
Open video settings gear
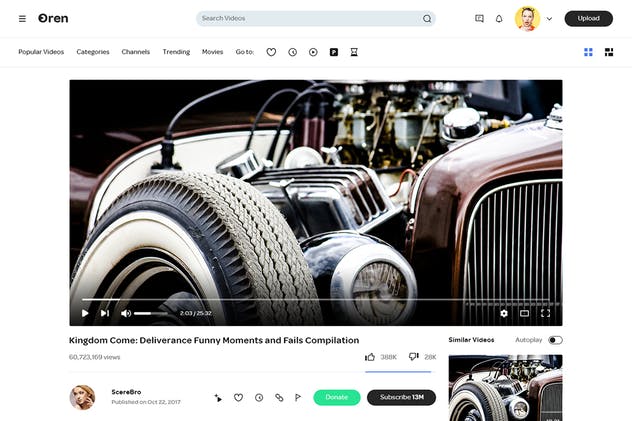point(504,313)
